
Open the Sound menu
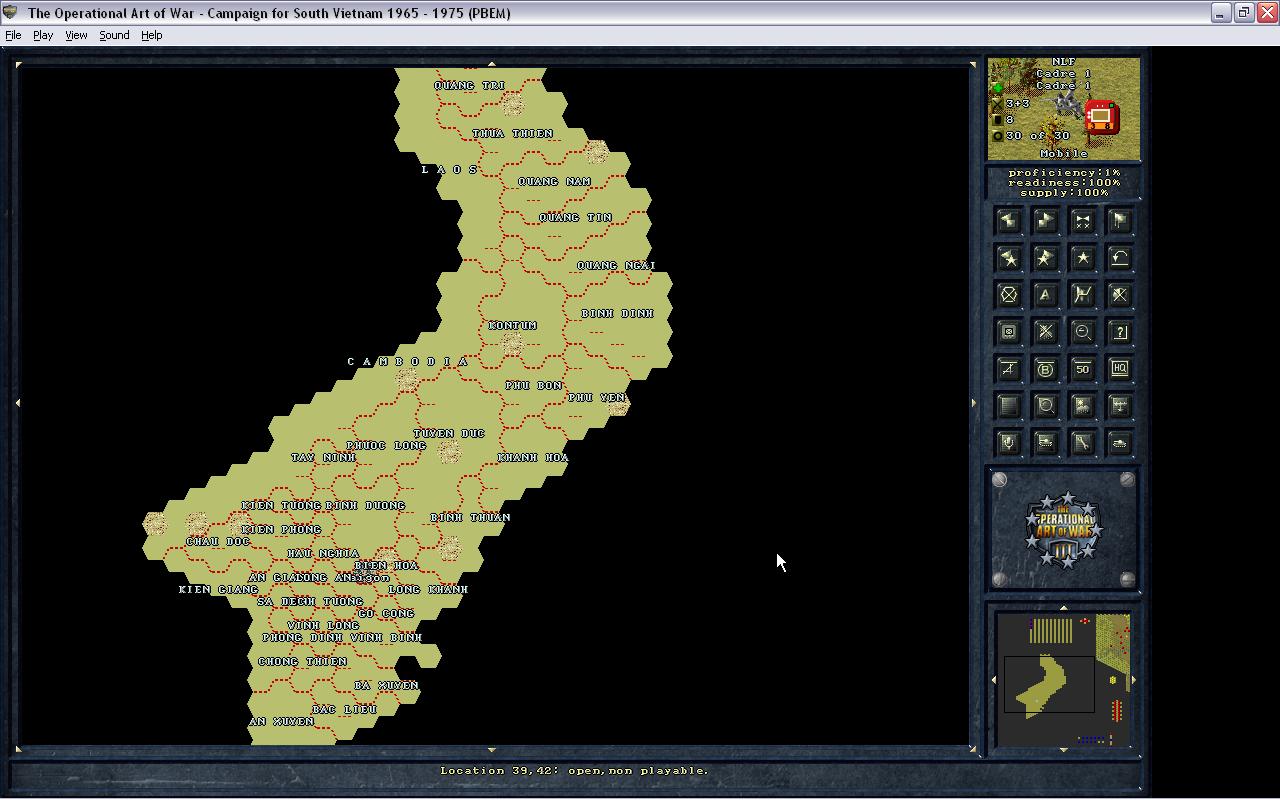114,35
